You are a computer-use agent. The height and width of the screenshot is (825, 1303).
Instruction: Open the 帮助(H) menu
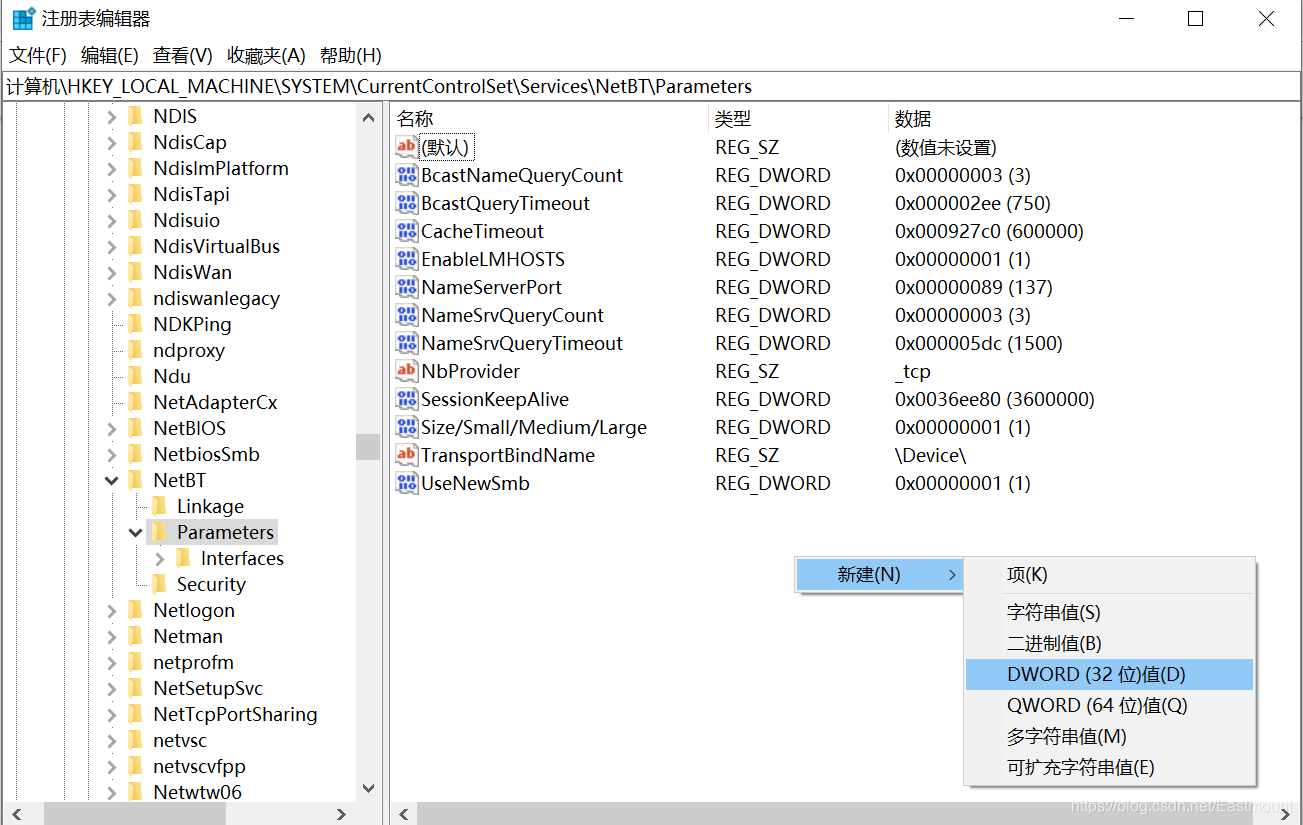pos(351,56)
